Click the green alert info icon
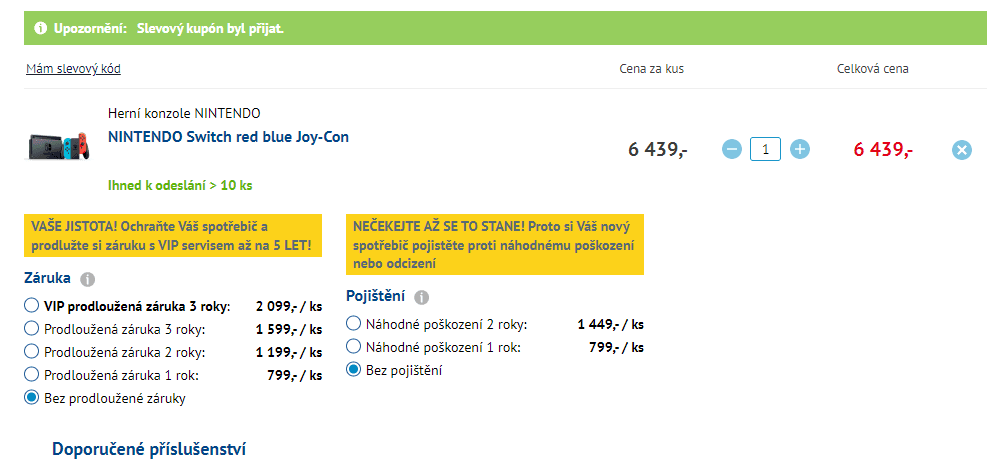987x470 pixels. (x=41, y=28)
